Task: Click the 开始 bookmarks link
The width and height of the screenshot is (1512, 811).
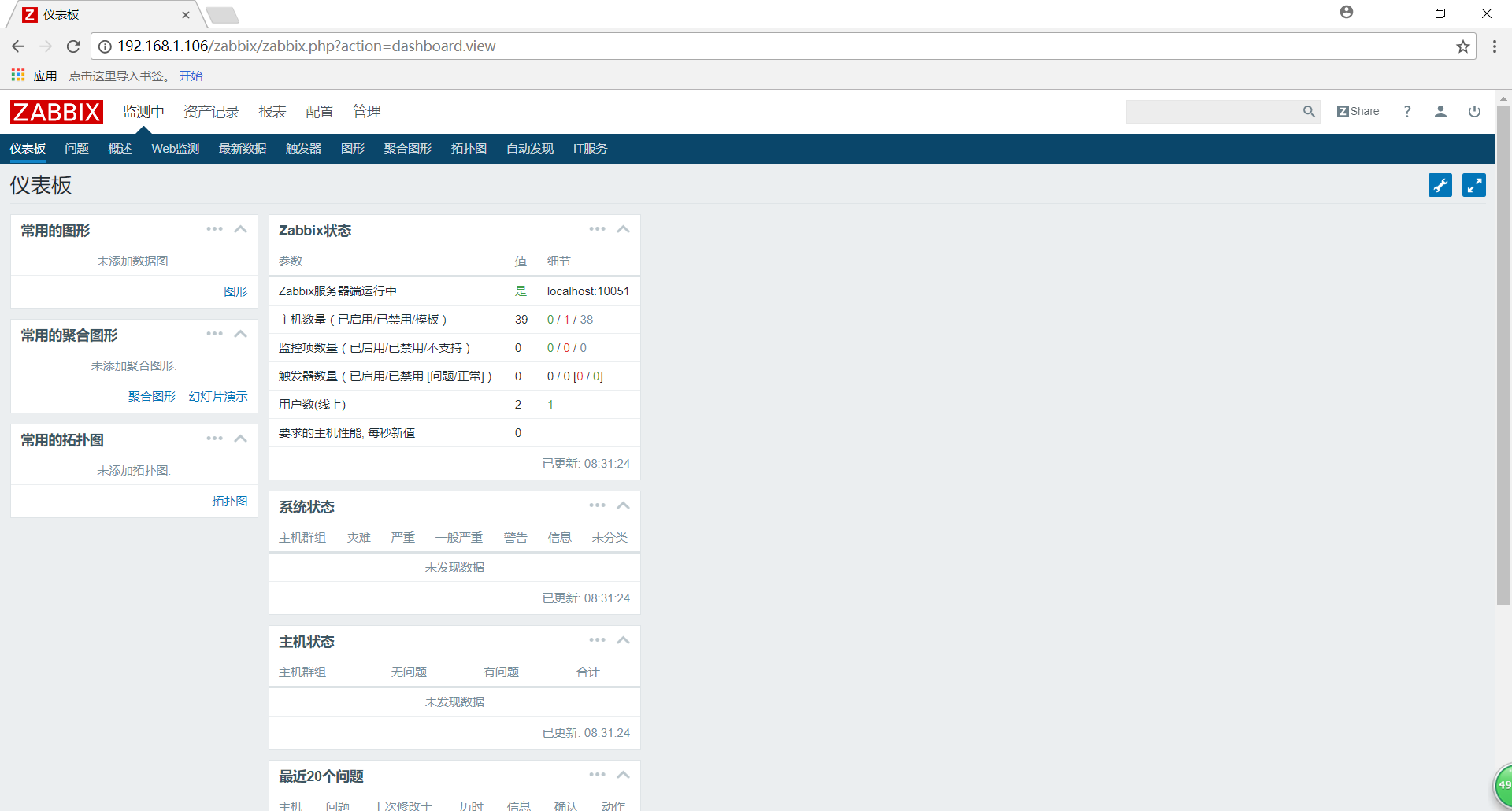Action: 191,76
